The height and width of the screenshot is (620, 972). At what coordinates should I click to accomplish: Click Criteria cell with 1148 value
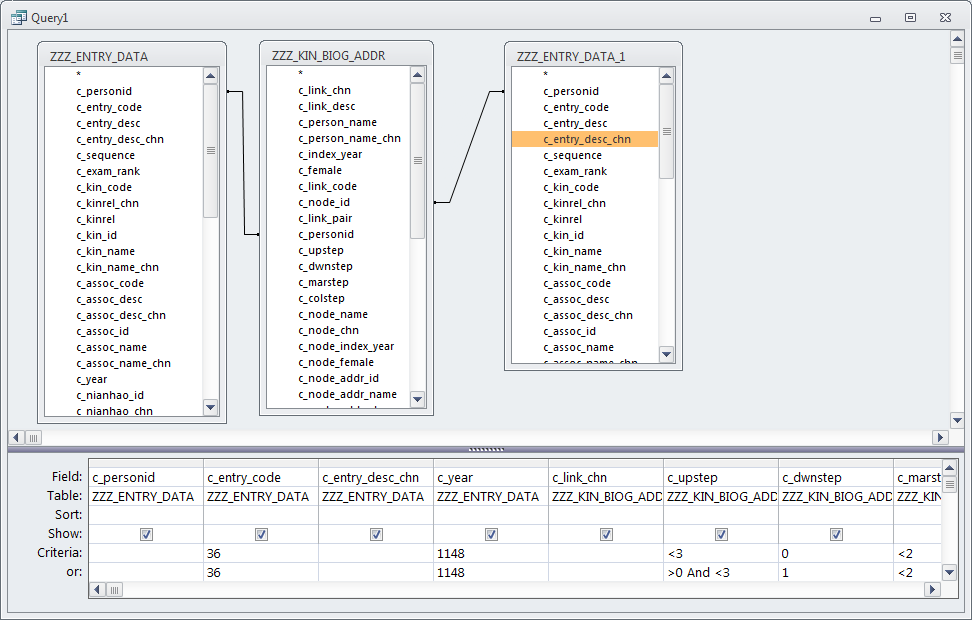[x=490, y=553]
